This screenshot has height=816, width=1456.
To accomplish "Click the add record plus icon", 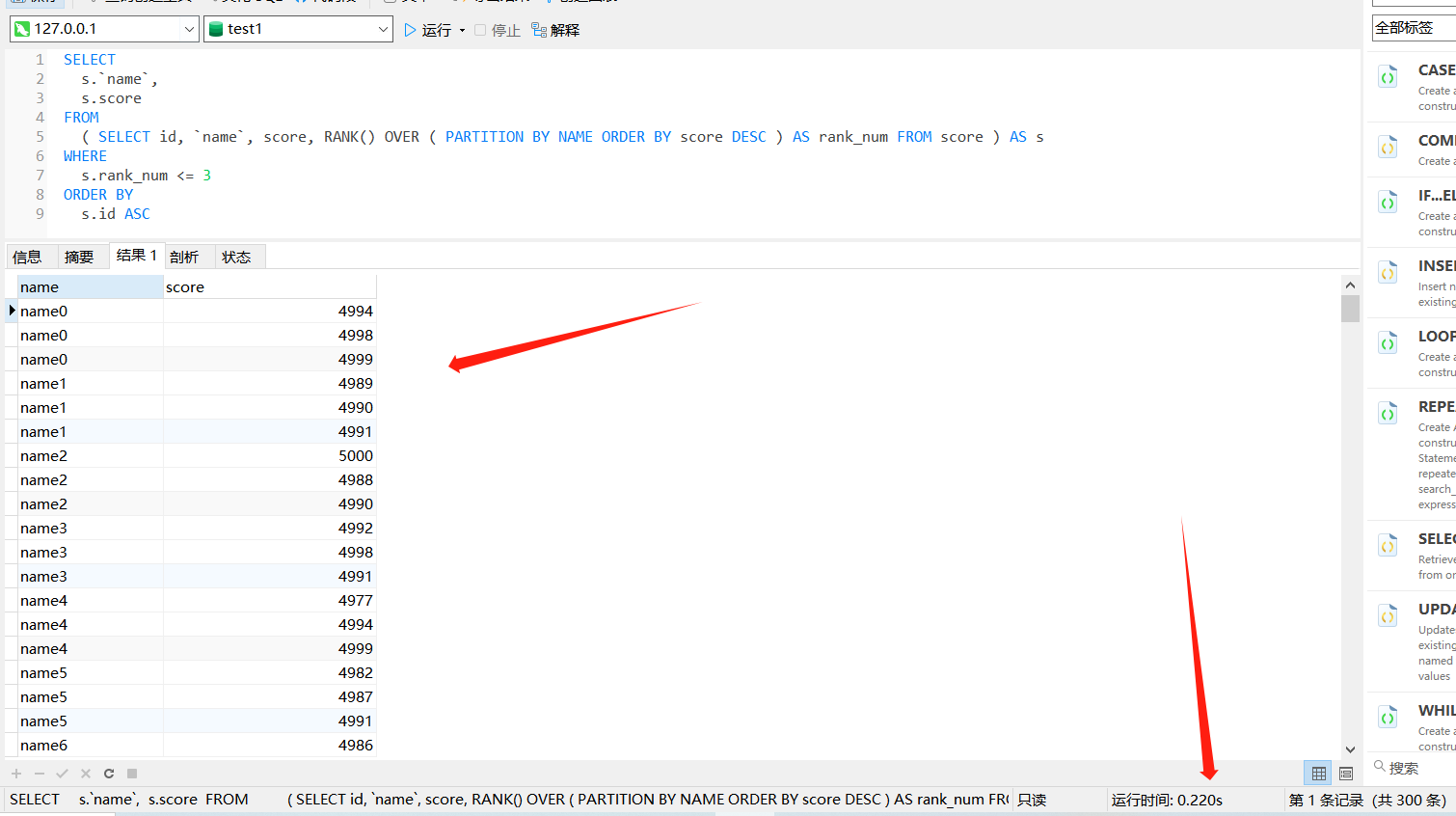I will point(16,774).
